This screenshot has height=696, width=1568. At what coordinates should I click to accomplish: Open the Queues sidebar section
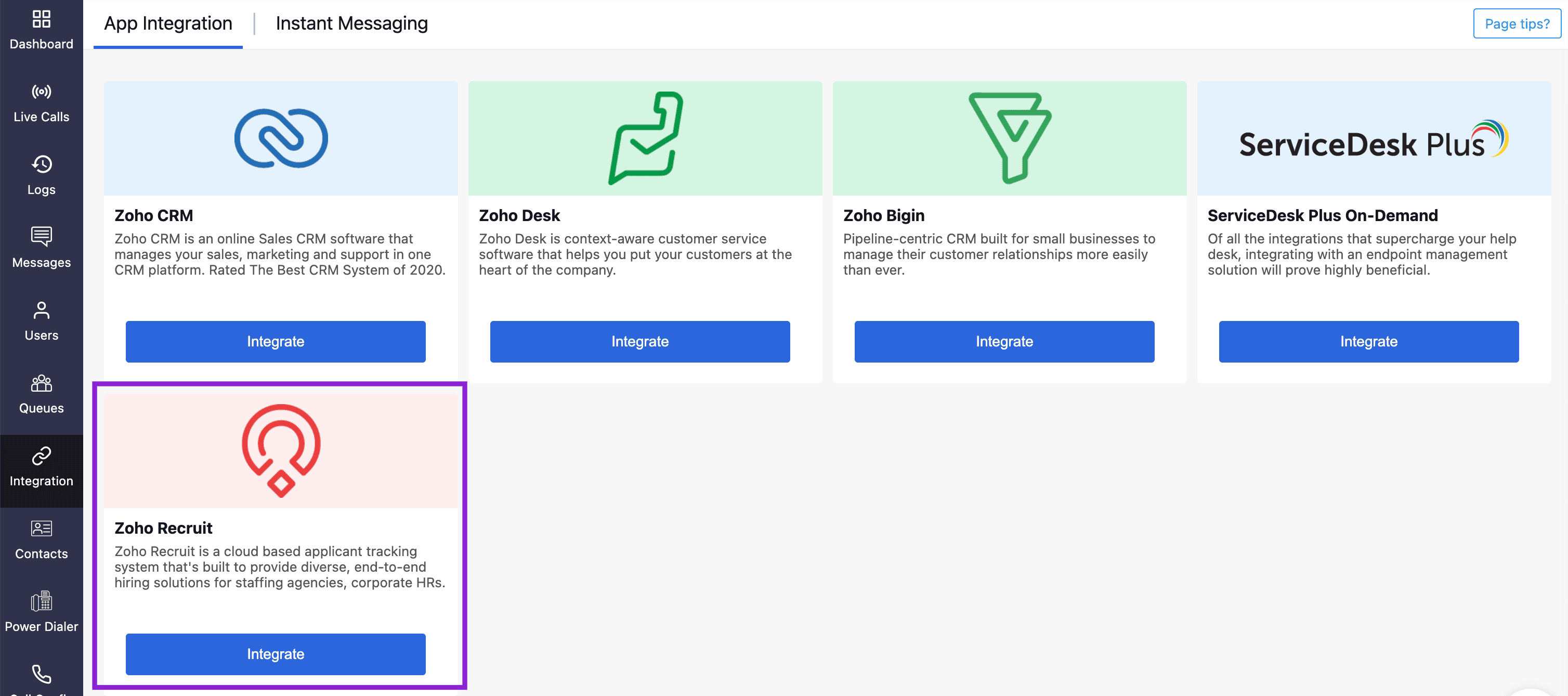coord(42,383)
